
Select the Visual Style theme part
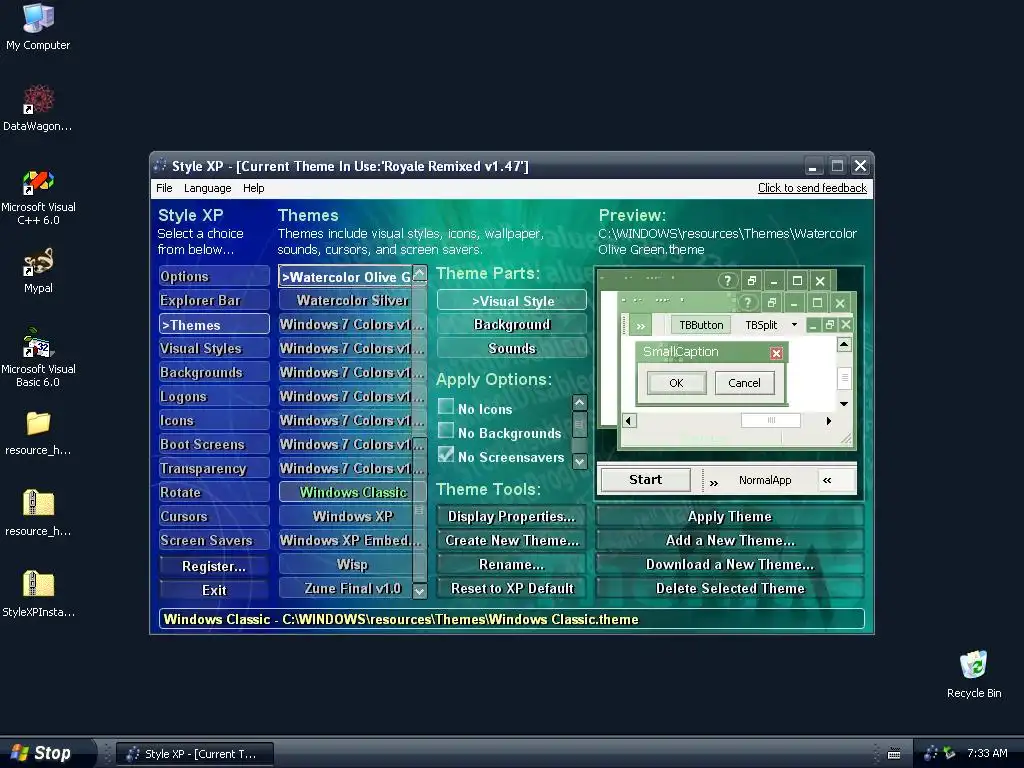click(512, 301)
